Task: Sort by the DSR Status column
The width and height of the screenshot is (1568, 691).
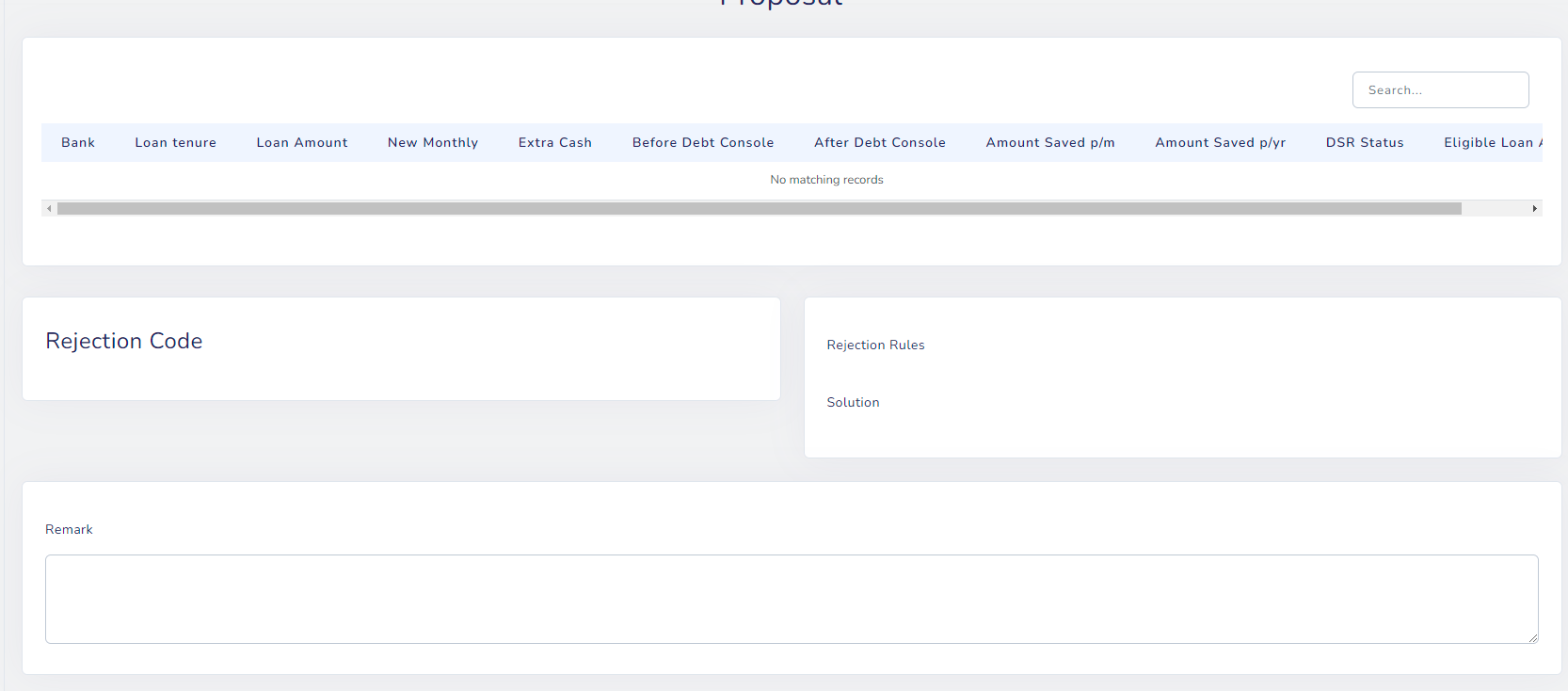Action: (x=1364, y=143)
